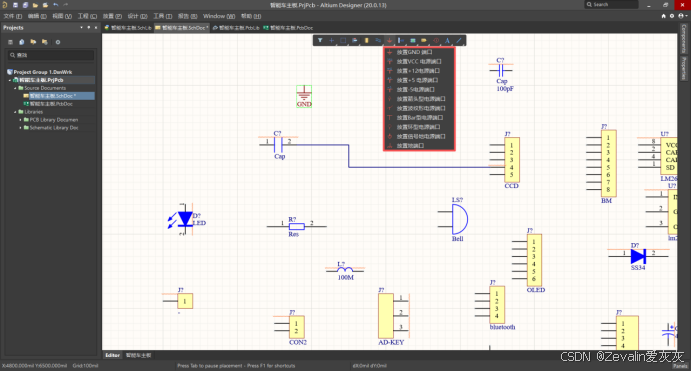Open the 文件 (F) menu
The width and height of the screenshot is (692, 371).
coord(12,16)
